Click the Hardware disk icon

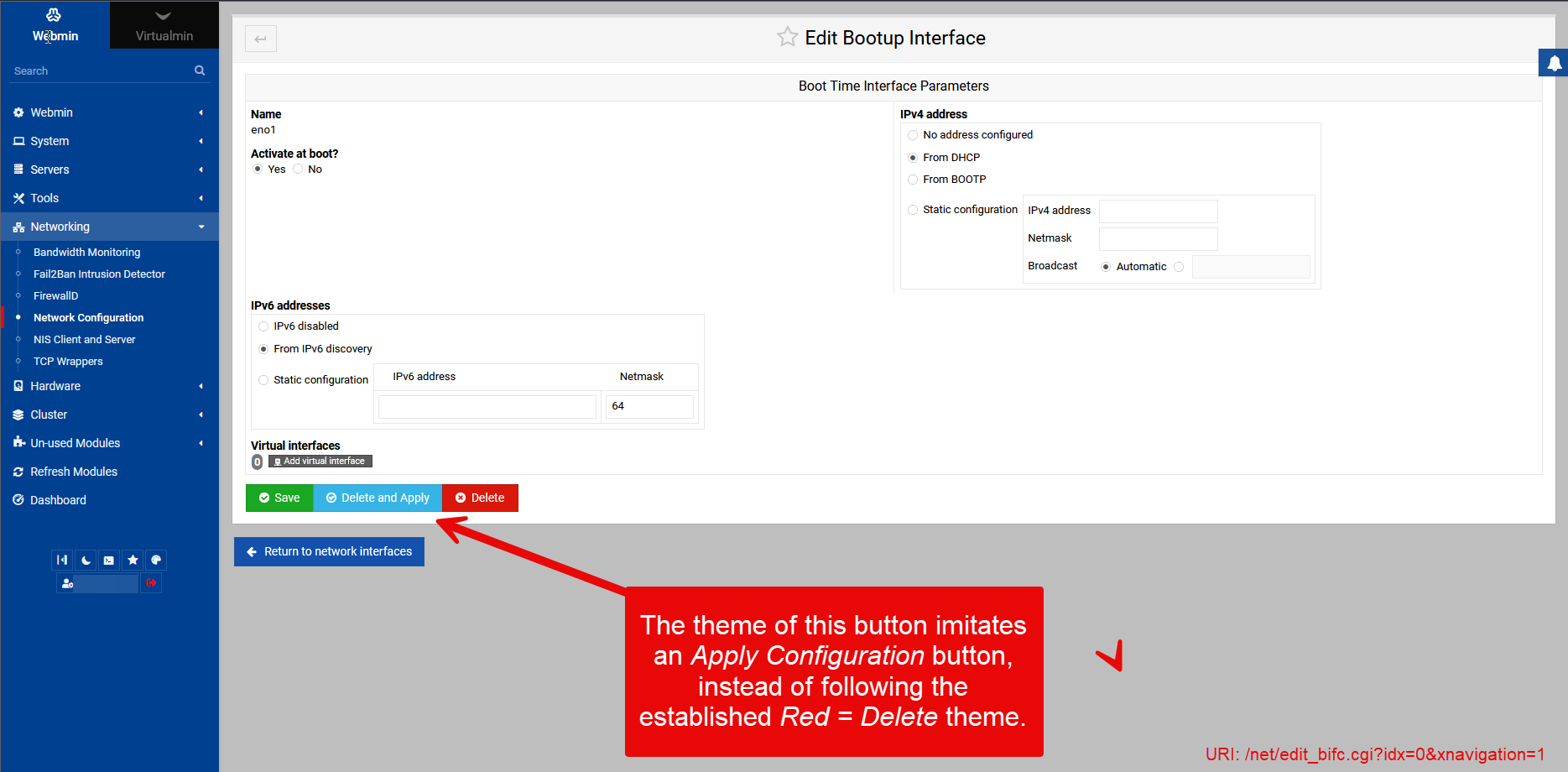(x=18, y=386)
